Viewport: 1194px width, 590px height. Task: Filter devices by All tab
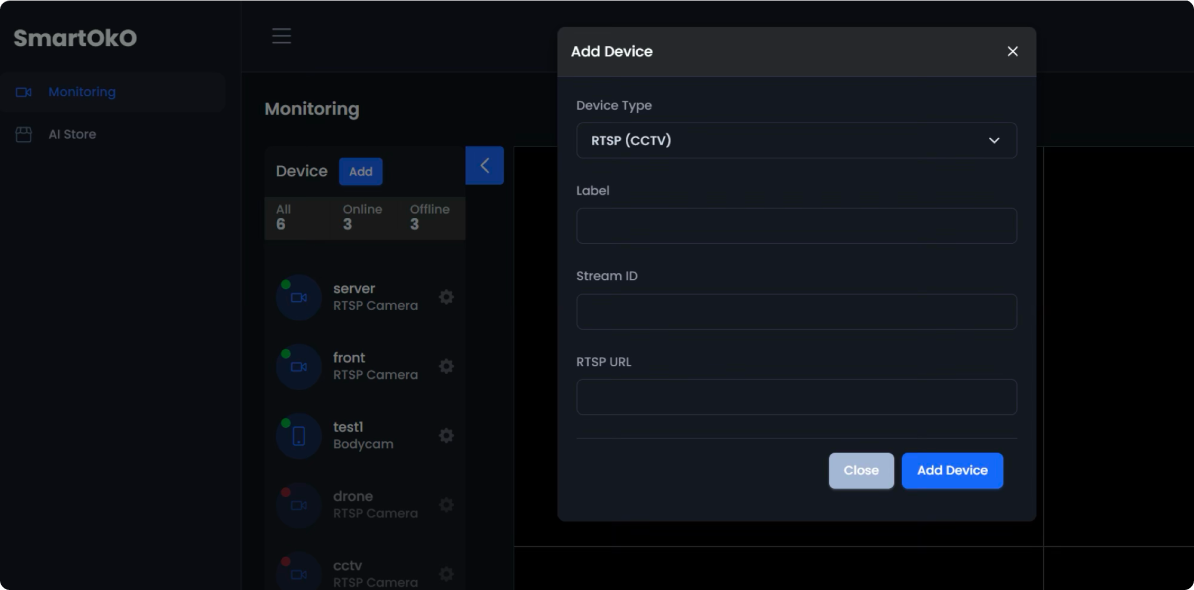click(298, 217)
